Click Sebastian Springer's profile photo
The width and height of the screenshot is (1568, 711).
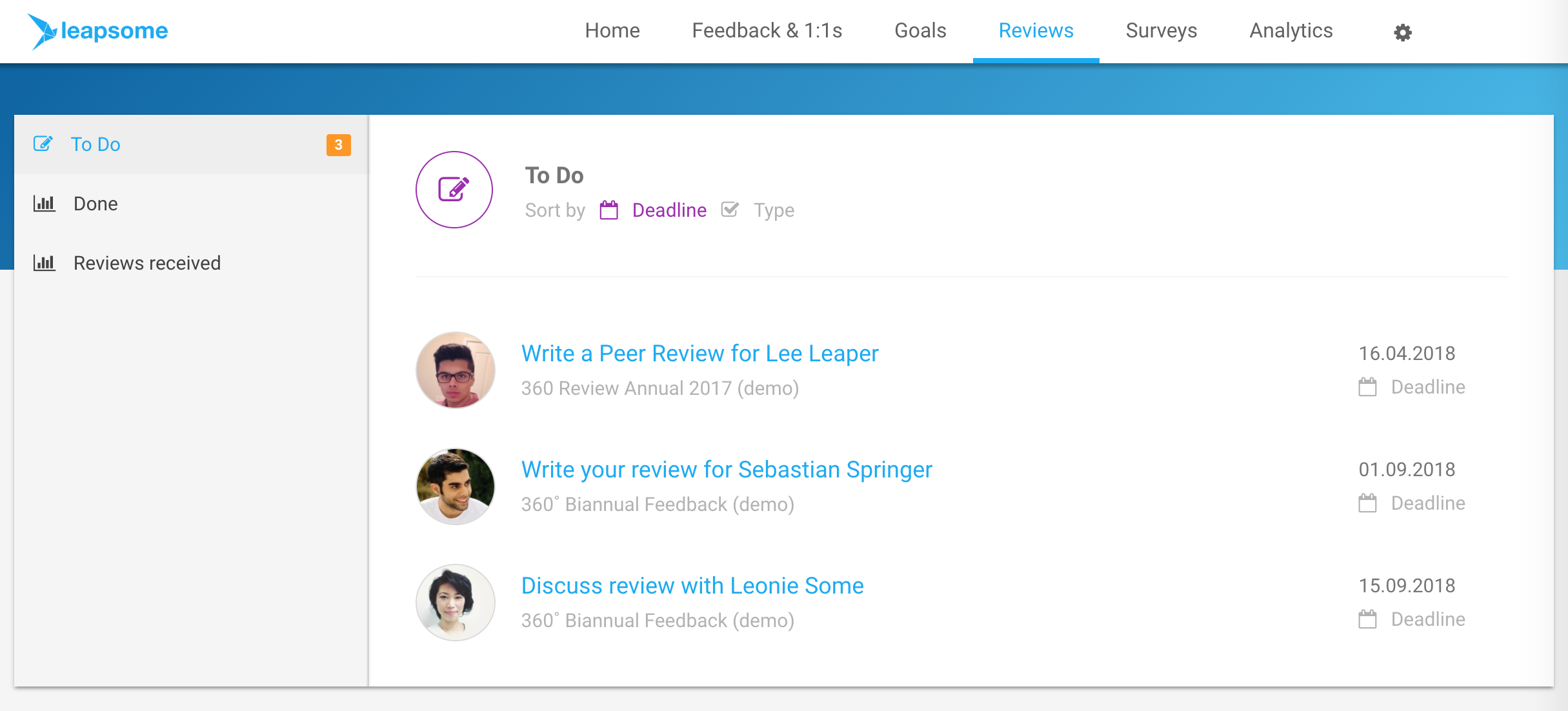pos(456,486)
